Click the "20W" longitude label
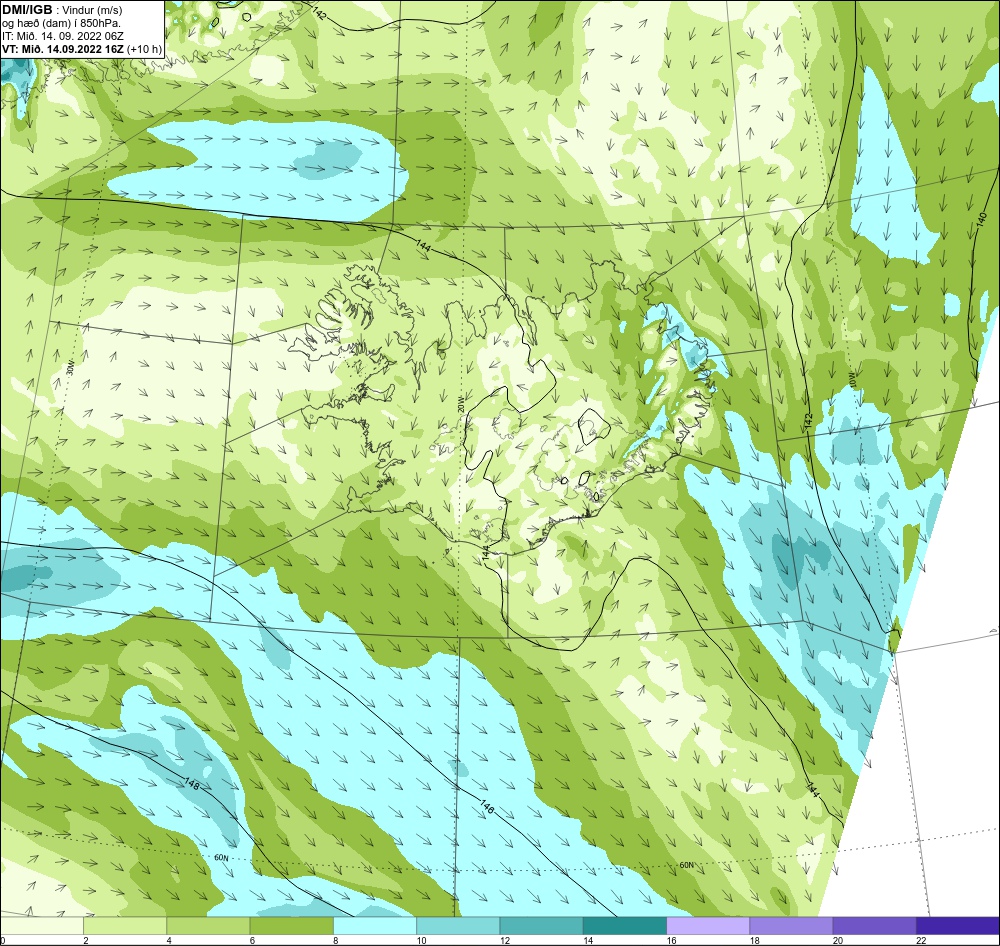Viewport: 1000px width, 946px height. point(461,404)
